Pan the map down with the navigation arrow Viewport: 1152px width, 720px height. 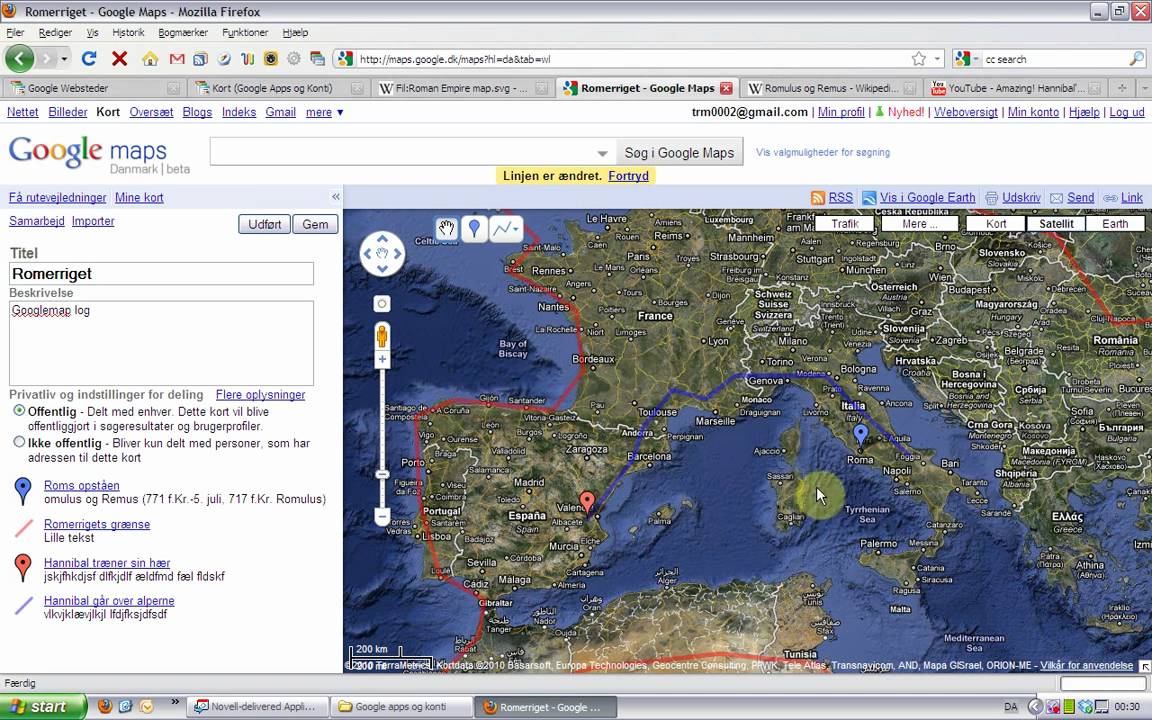pos(382,269)
